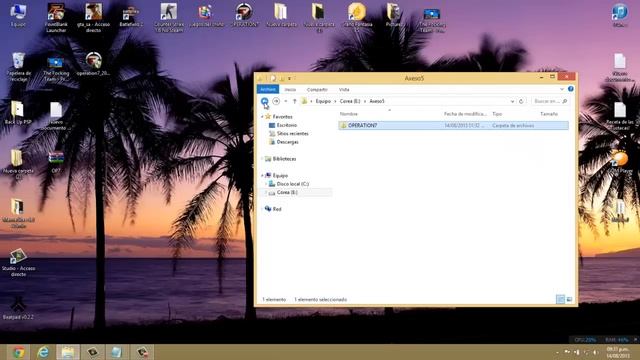Click the refresh button beside address bar

click(521, 101)
